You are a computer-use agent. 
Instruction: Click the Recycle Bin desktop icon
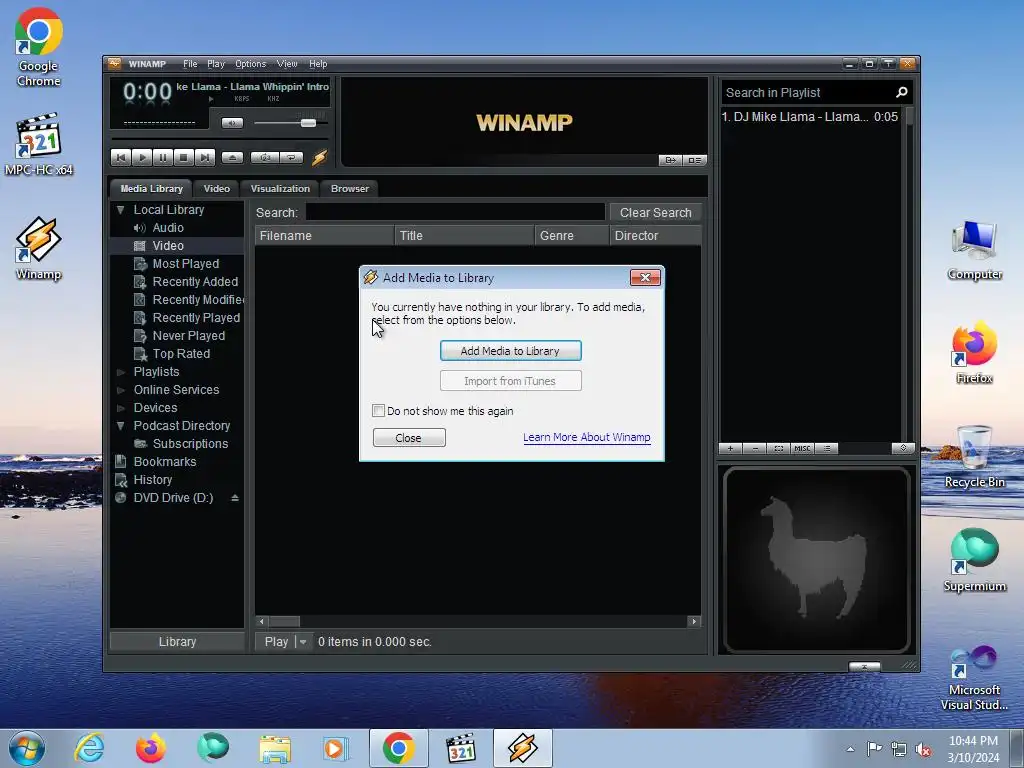tap(974, 456)
